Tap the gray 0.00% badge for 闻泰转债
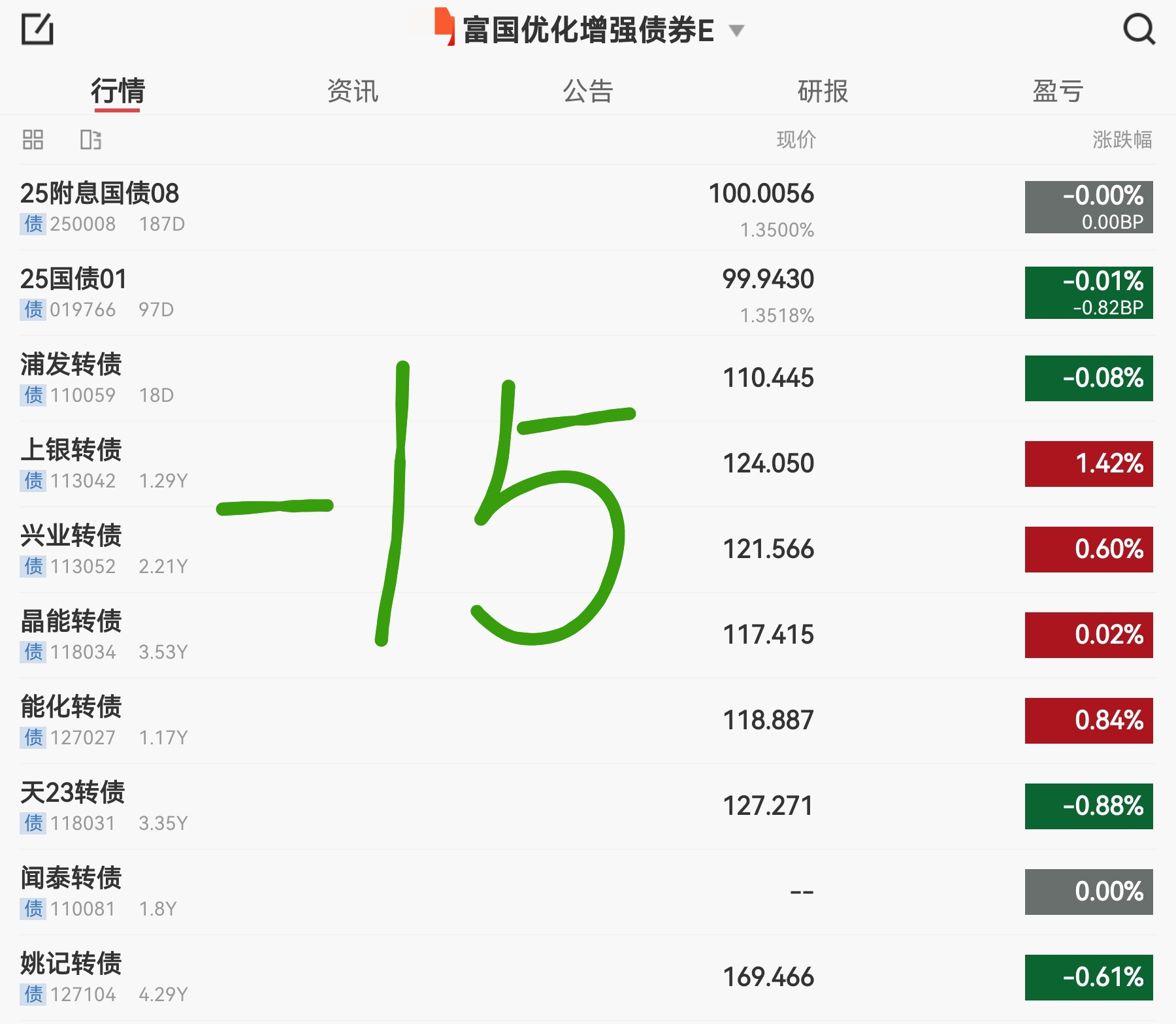The width and height of the screenshot is (1176, 1024). pyautogui.click(x=1088, y=892)
